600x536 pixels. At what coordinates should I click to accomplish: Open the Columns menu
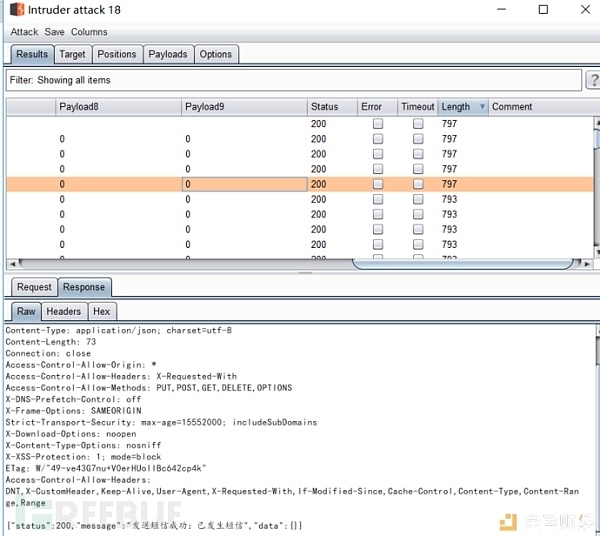click(x=89, y=32)
